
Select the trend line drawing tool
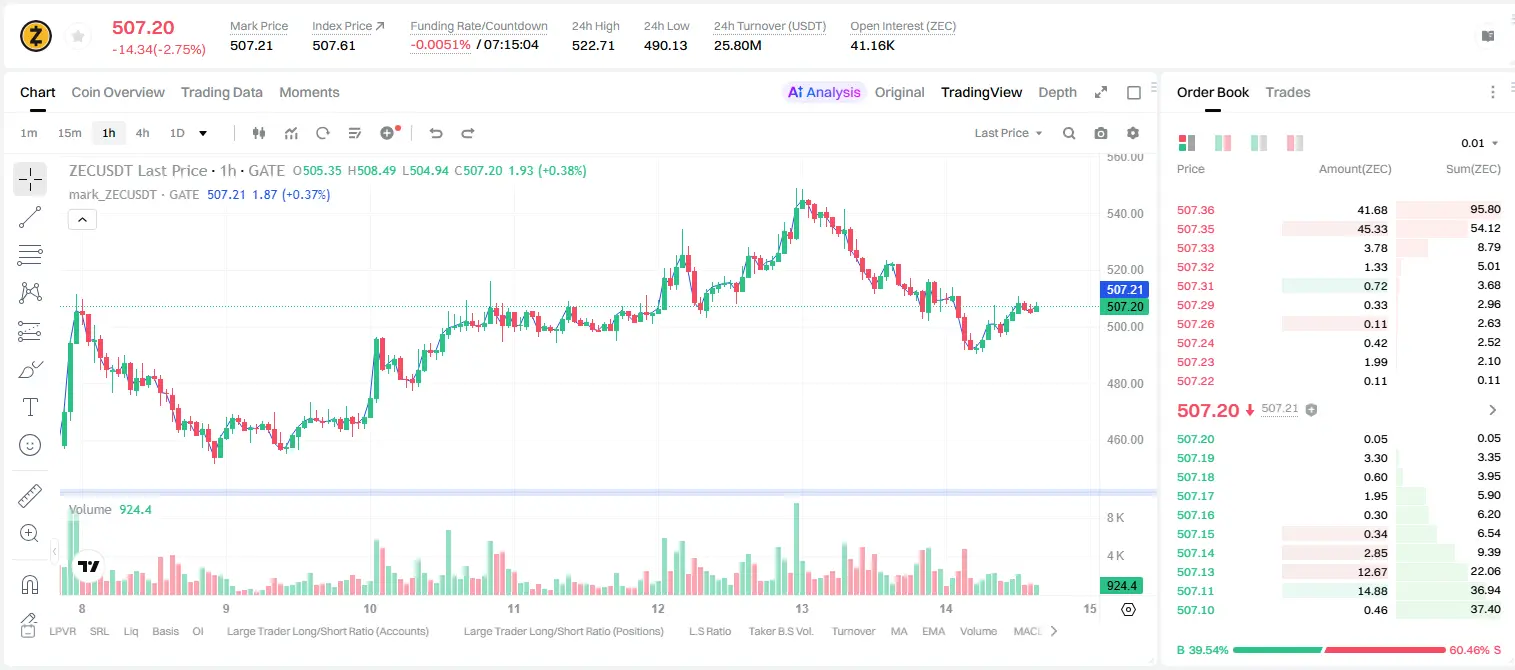pyautogui.click(x=30, y=217)
